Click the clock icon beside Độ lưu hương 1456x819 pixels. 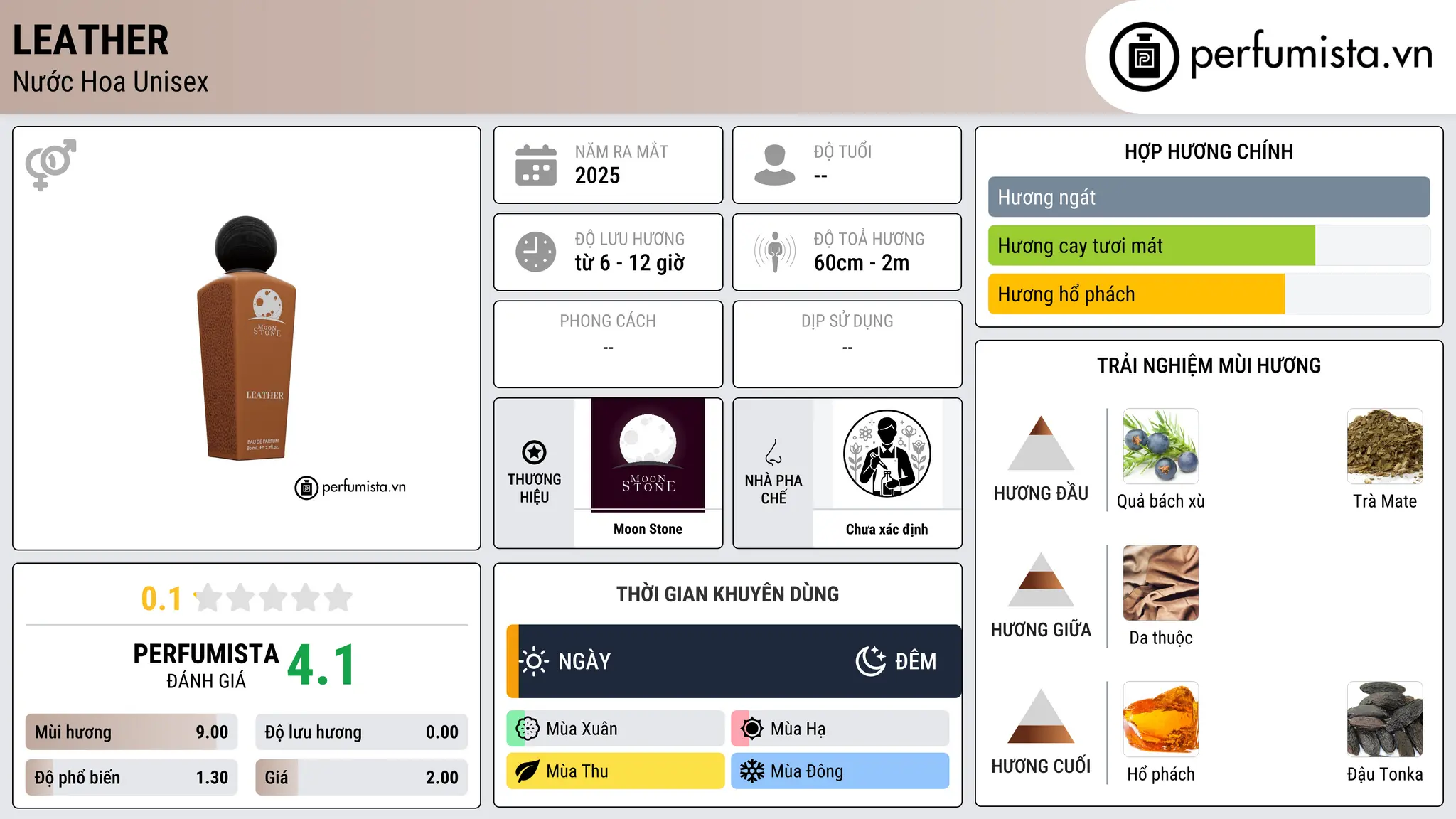[536, 252]
